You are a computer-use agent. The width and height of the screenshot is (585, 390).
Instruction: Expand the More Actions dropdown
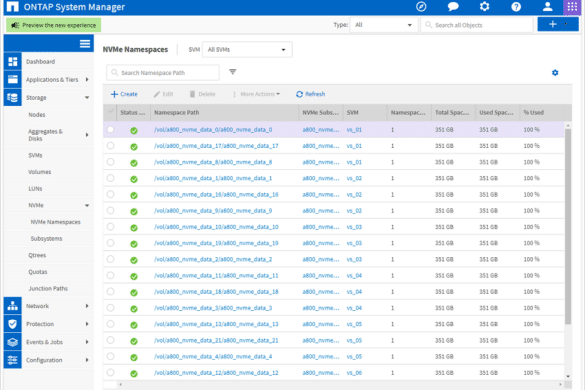click(x=256, y=94)
